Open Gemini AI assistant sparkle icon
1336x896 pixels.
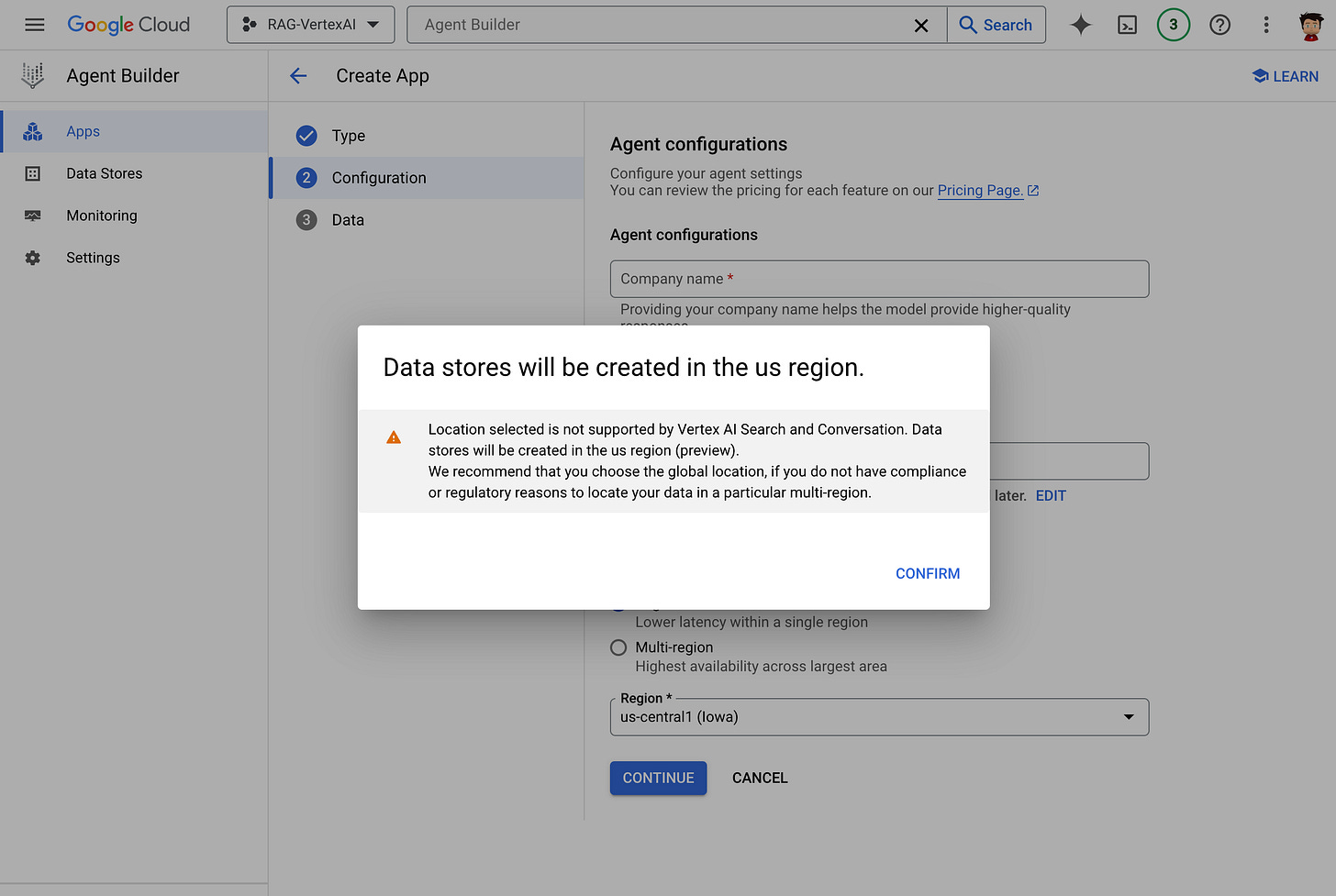point(1081,25)
